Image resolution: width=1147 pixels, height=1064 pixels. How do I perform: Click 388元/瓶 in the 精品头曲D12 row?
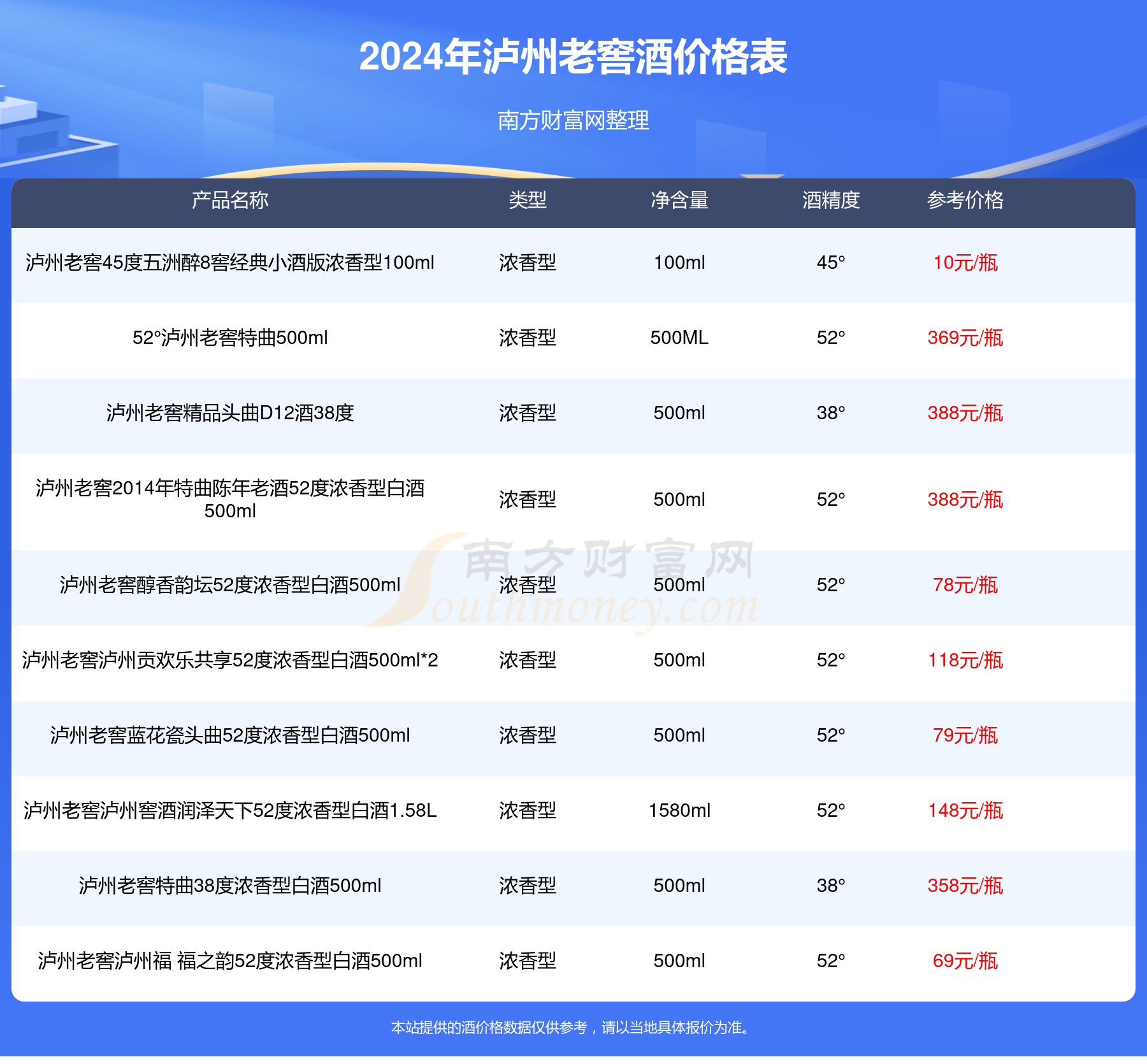pyautogui.click(x=965, y=413)
